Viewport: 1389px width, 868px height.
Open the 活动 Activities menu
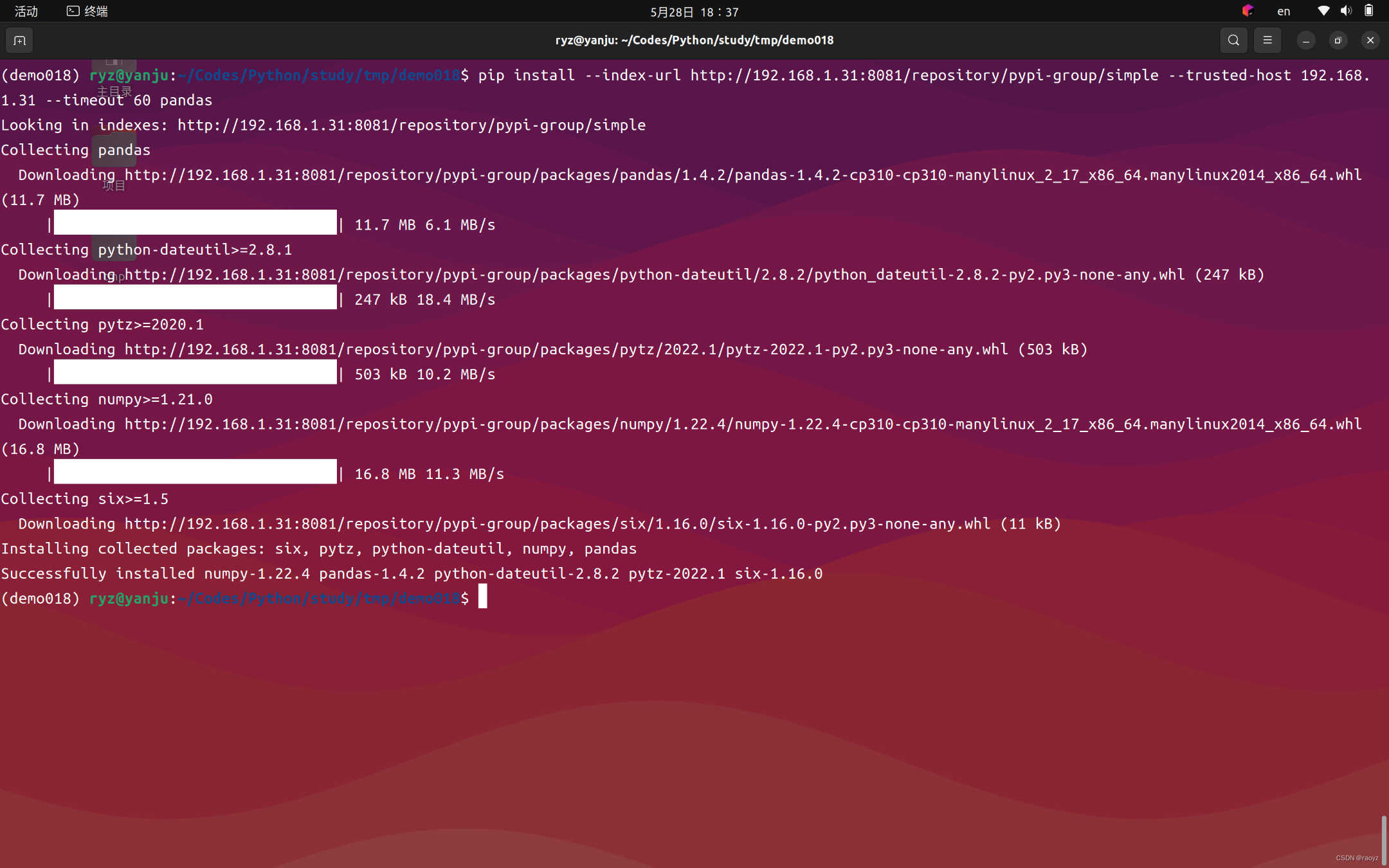(x=26, y=11)
